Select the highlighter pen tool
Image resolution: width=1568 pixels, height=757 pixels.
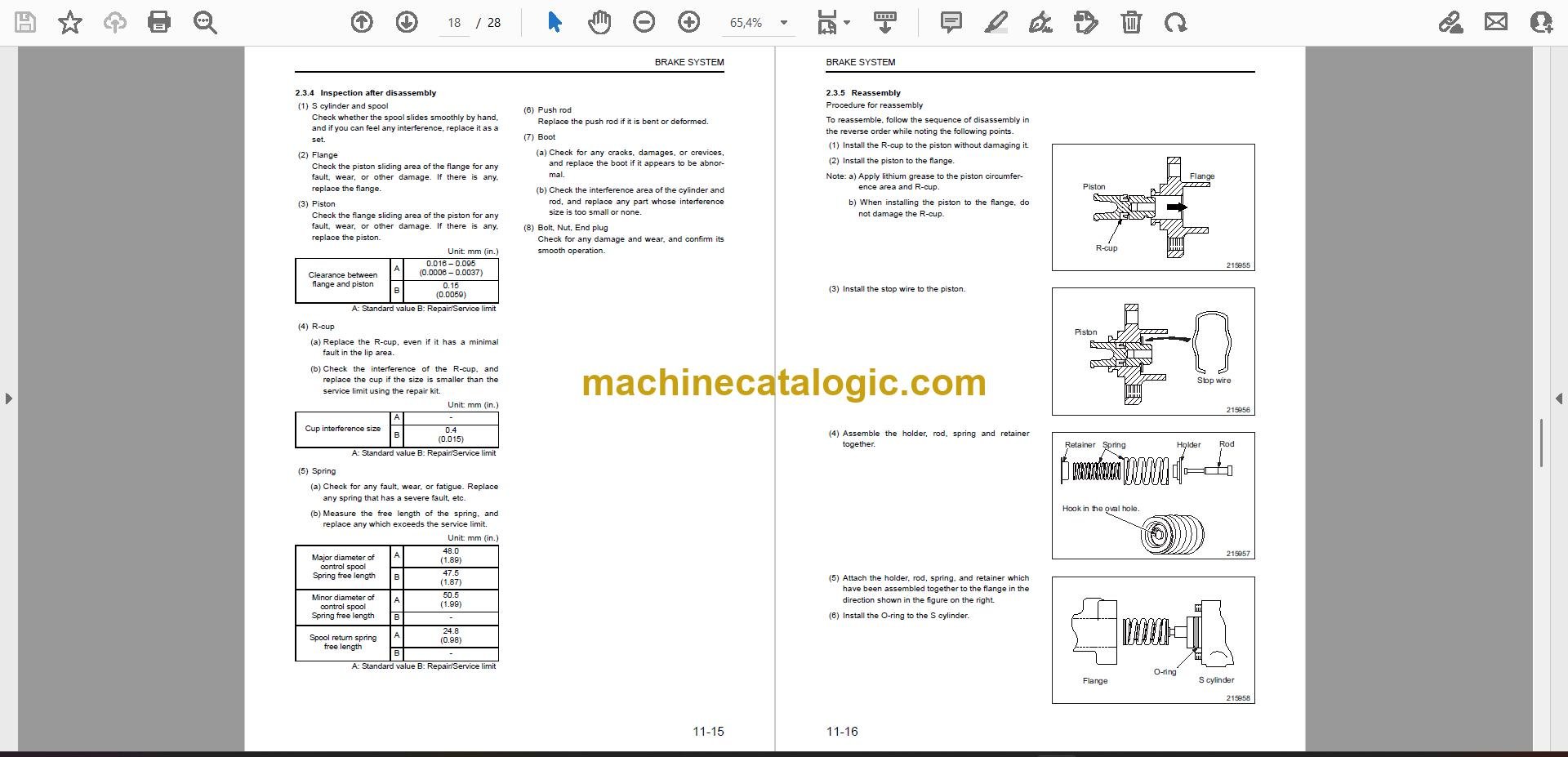pos(996,23)
